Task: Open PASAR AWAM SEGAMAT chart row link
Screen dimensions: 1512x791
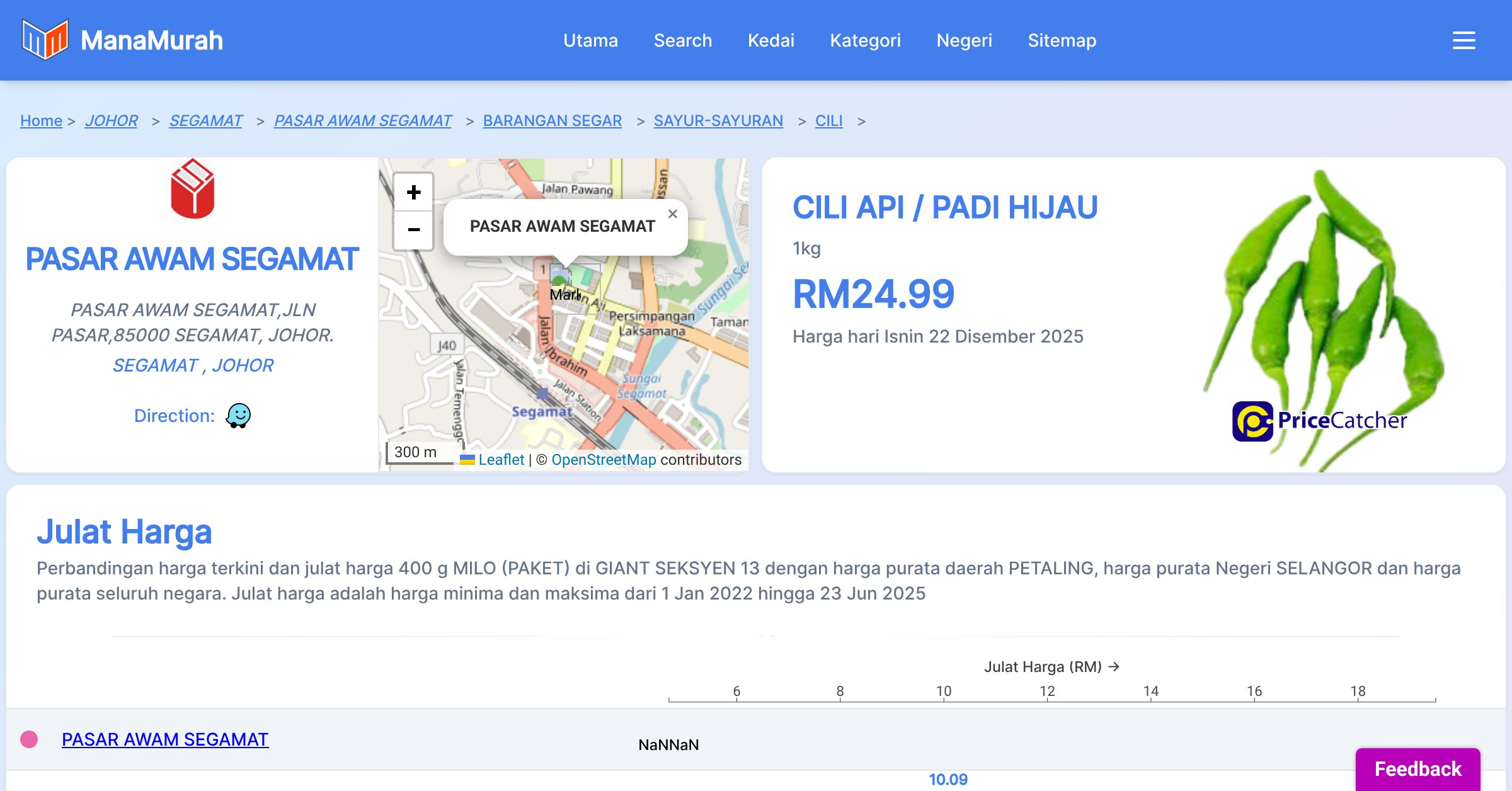Action: pyautogui.click(x=165, y=739)
